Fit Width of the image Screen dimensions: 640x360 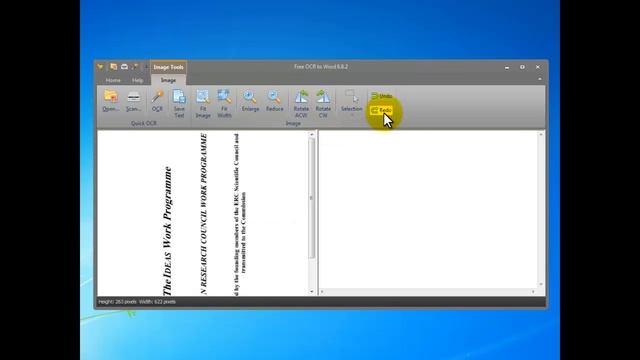pos(224,104)
